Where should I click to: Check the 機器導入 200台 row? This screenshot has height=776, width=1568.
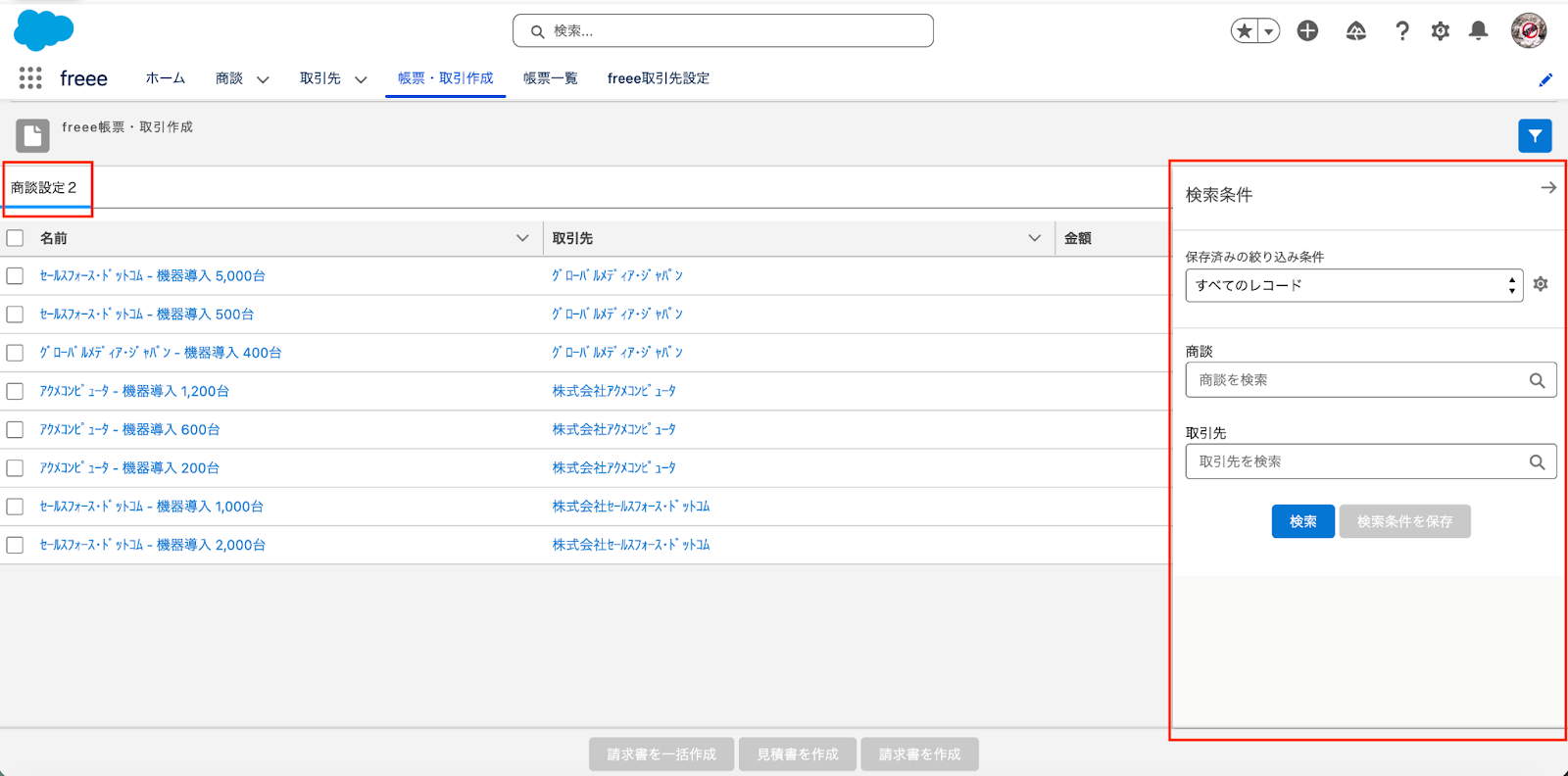pyautogui.click(x=15, y=468)
